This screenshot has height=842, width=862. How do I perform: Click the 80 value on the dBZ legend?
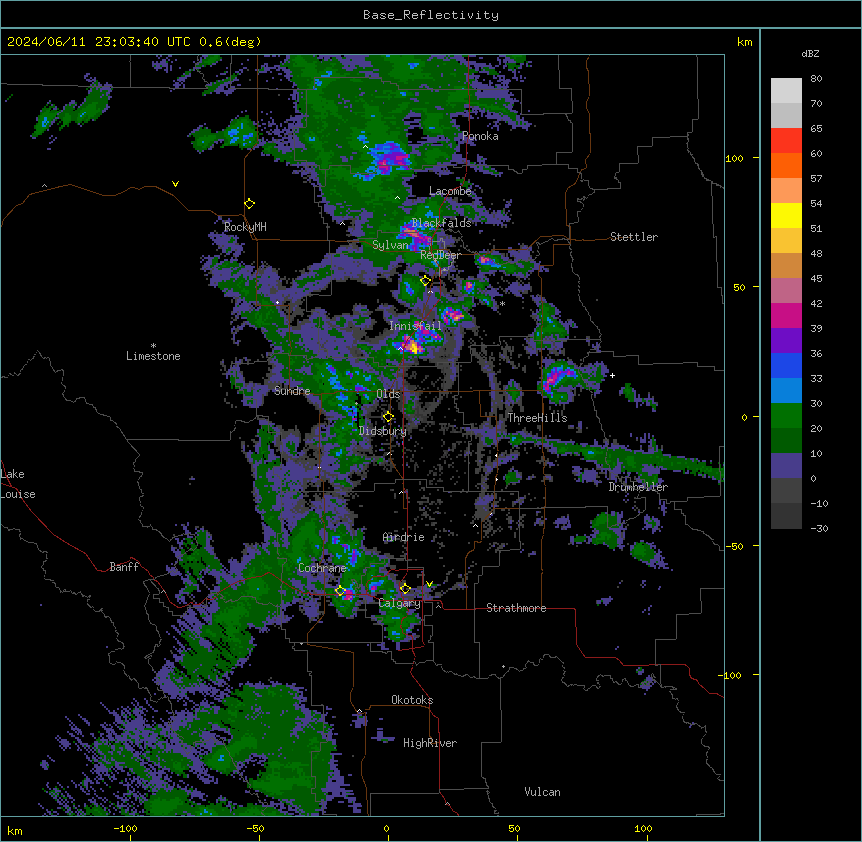(816, 79)
